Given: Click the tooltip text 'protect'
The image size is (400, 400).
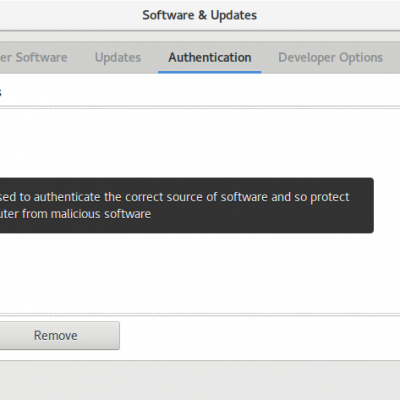Looking at the screenshot, I should (330, 197).
